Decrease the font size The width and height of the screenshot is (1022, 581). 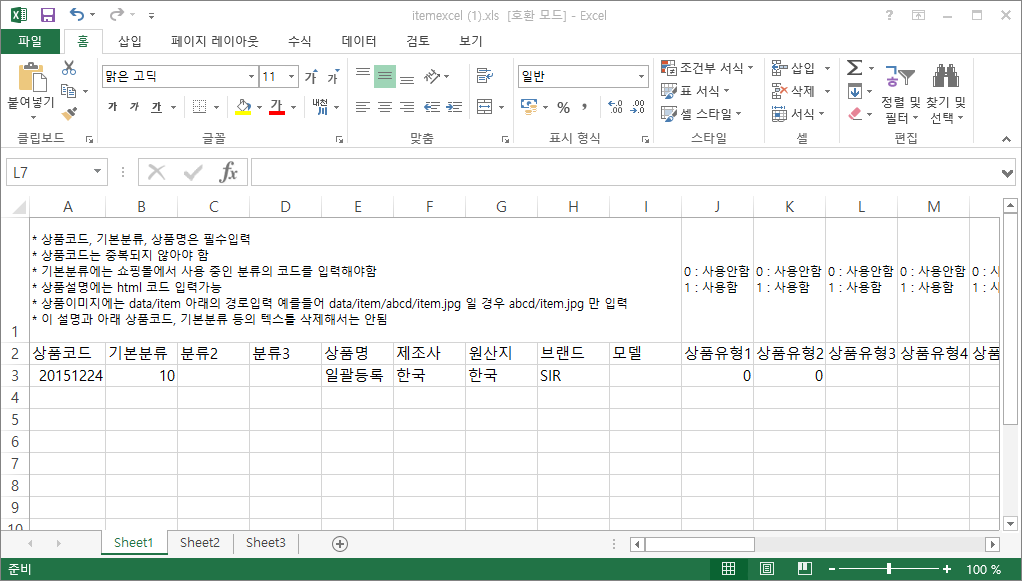pos(334,76)
